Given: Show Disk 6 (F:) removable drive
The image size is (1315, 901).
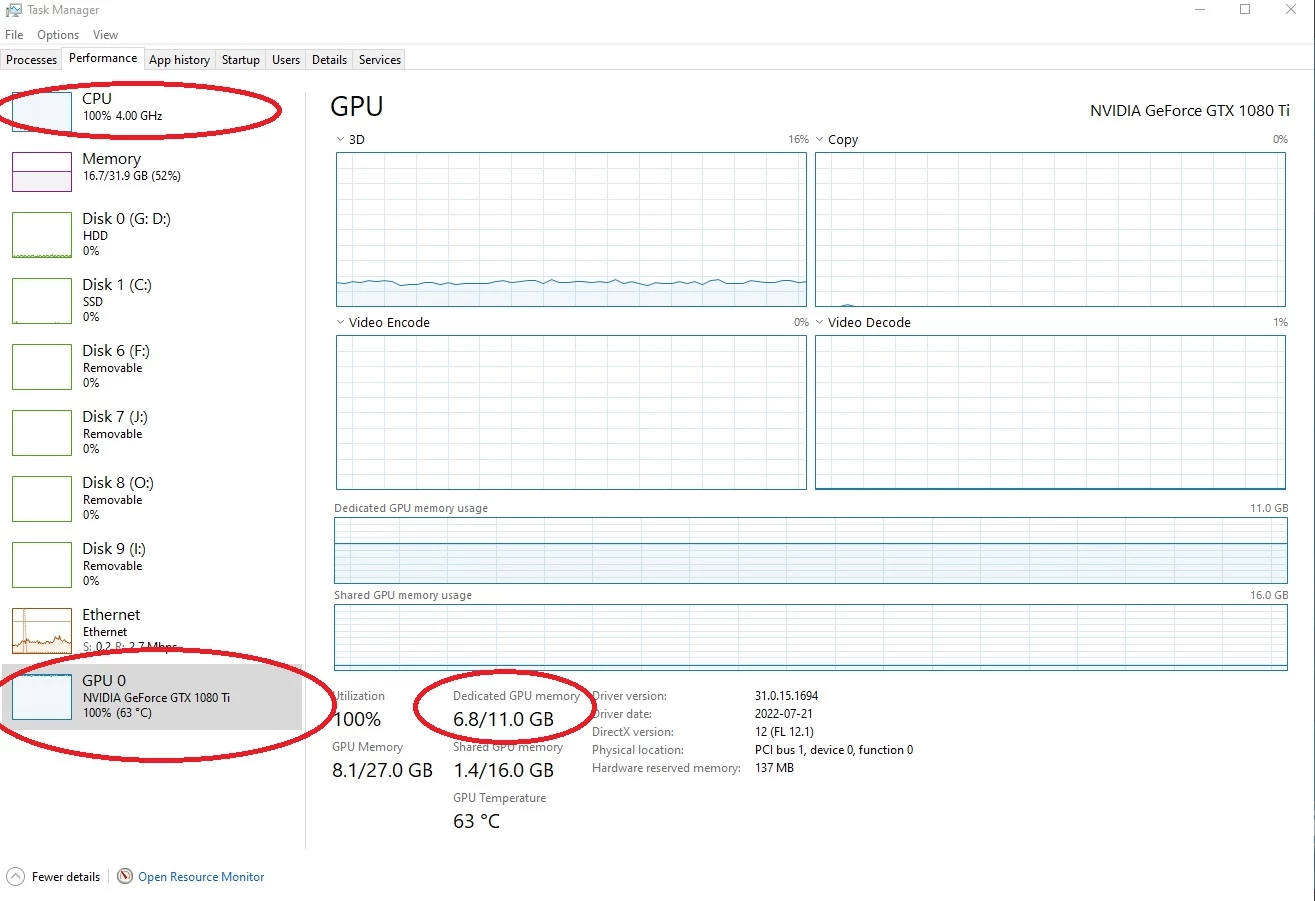Looking at the screenshot, I should coord(152,366).
